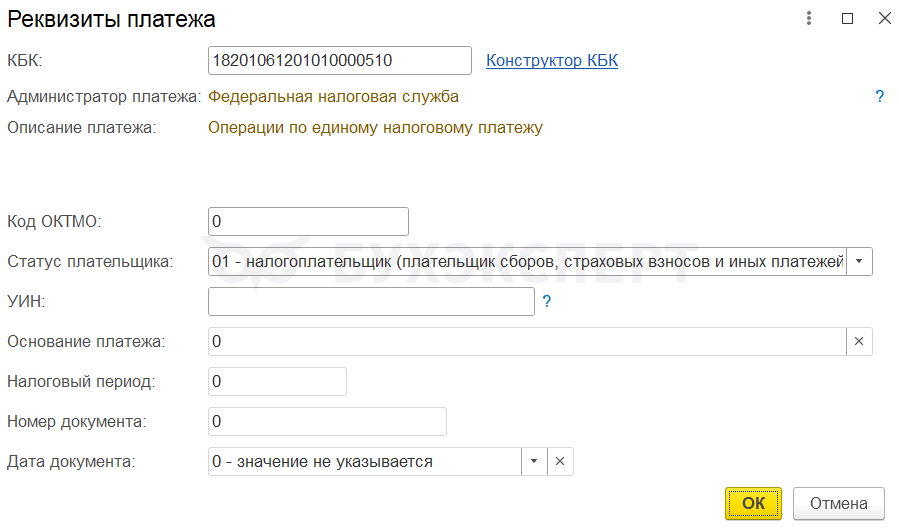Open the Дата документа dropdown arrow

coord(534,461)
